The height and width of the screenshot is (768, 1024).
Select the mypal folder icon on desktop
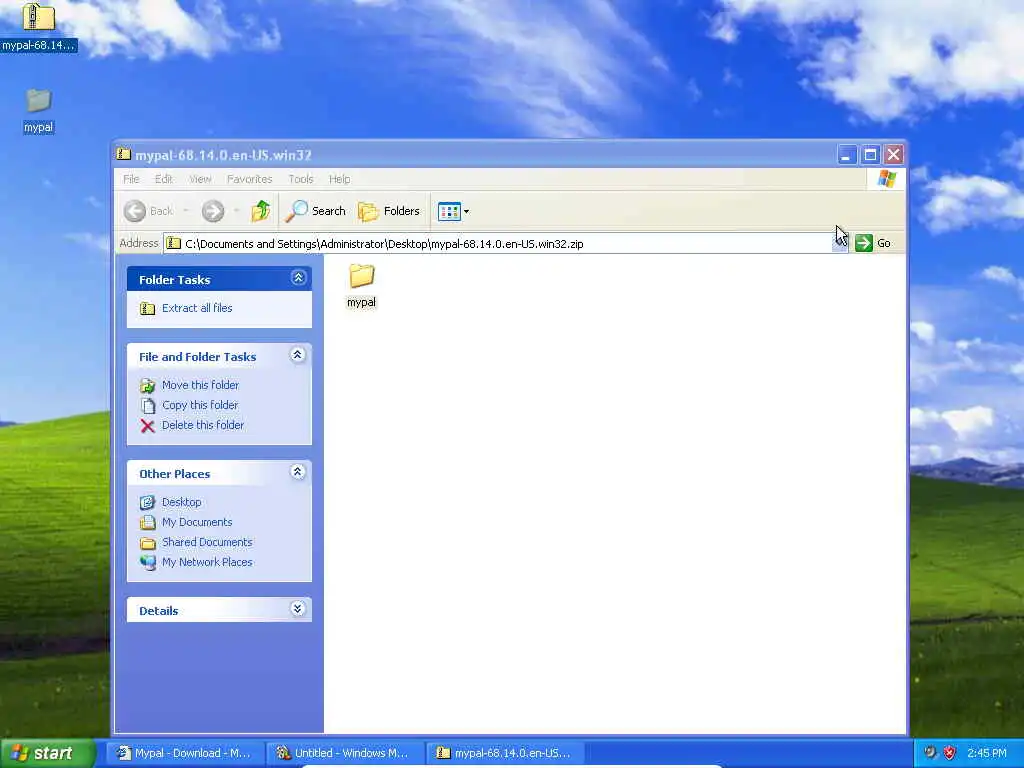click(39, 111)
